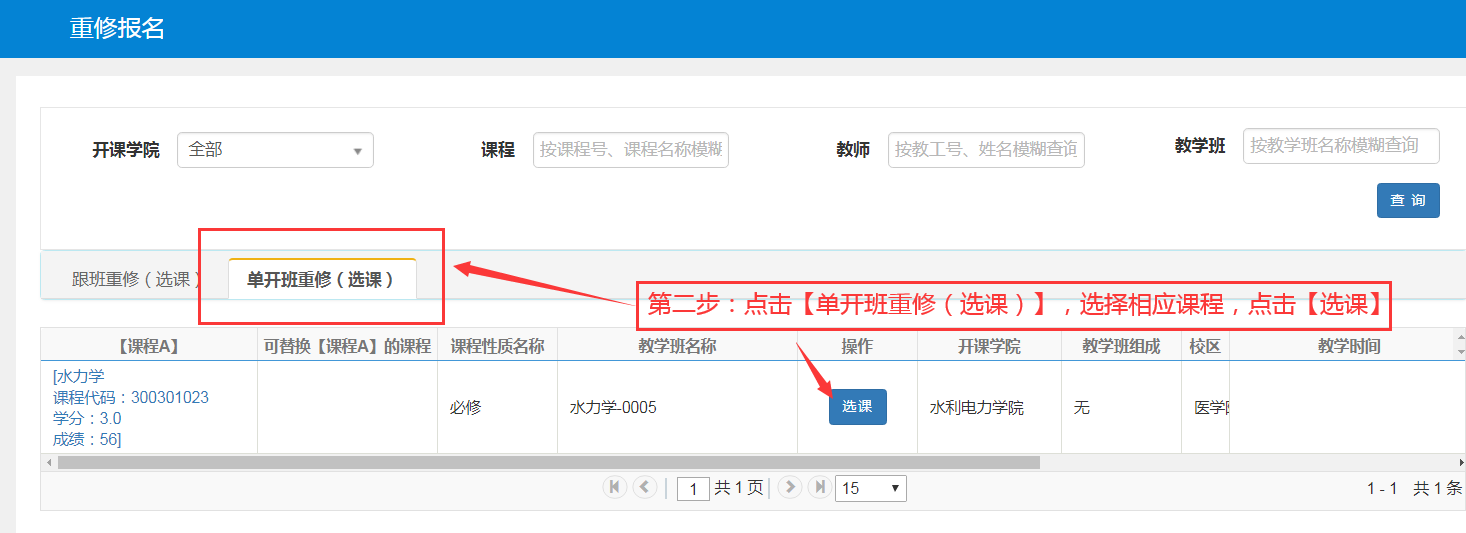Click the 可替换【课程A】的课程 column header
The height and width of the screenshot is (533, 1466).
[347, 347]
